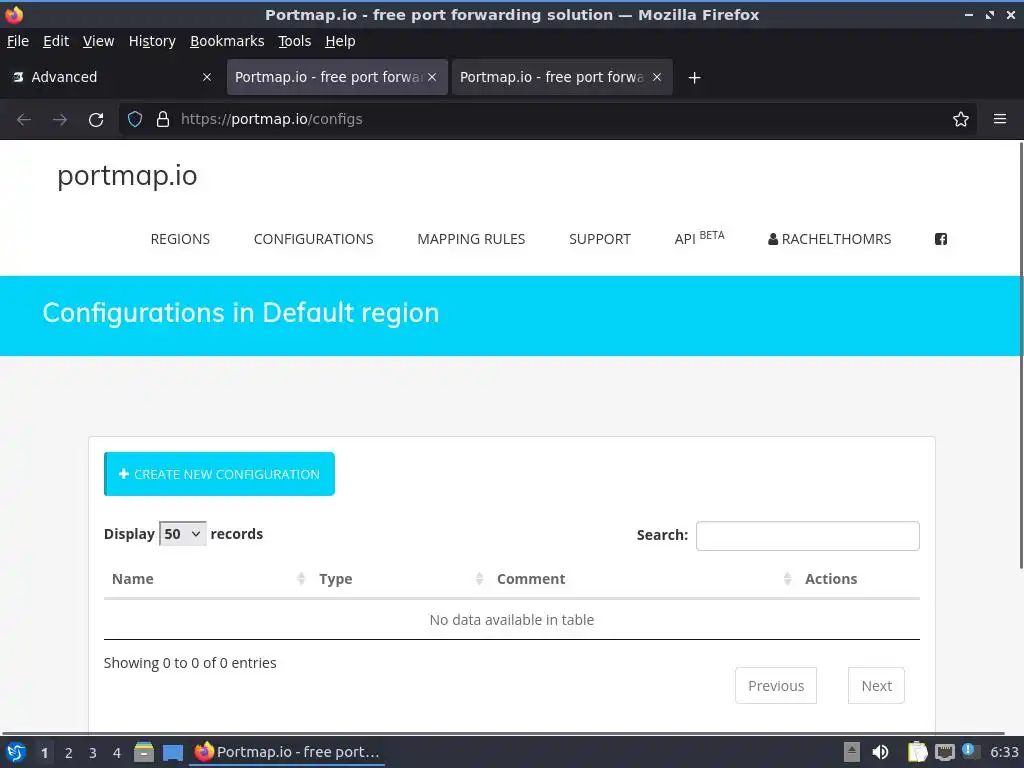Open the Edit menu
The width and height of the screenshot is (1024, 768).
click(56, 41)
